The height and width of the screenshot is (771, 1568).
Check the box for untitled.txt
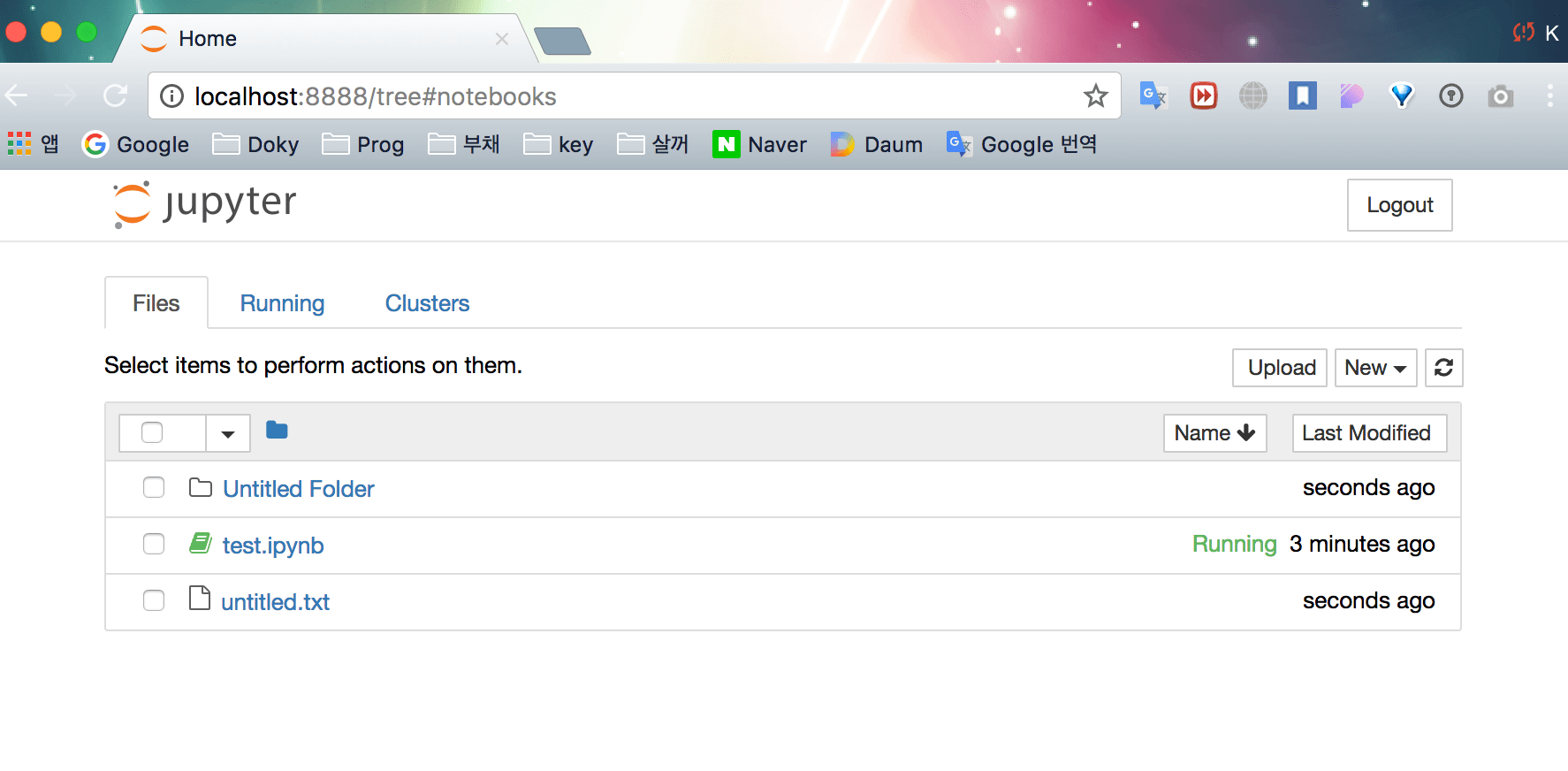click(x=154, y=600)
